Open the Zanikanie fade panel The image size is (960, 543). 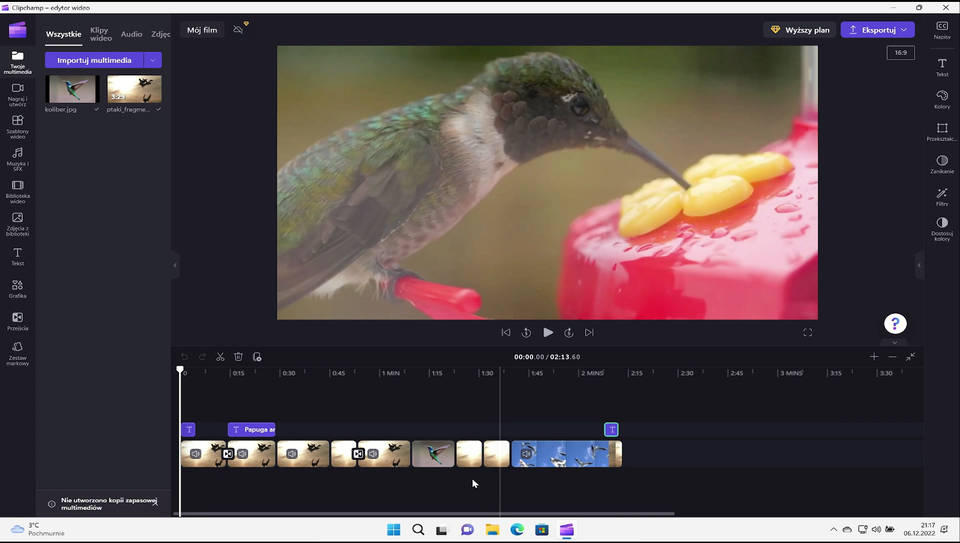pos(942,164)
